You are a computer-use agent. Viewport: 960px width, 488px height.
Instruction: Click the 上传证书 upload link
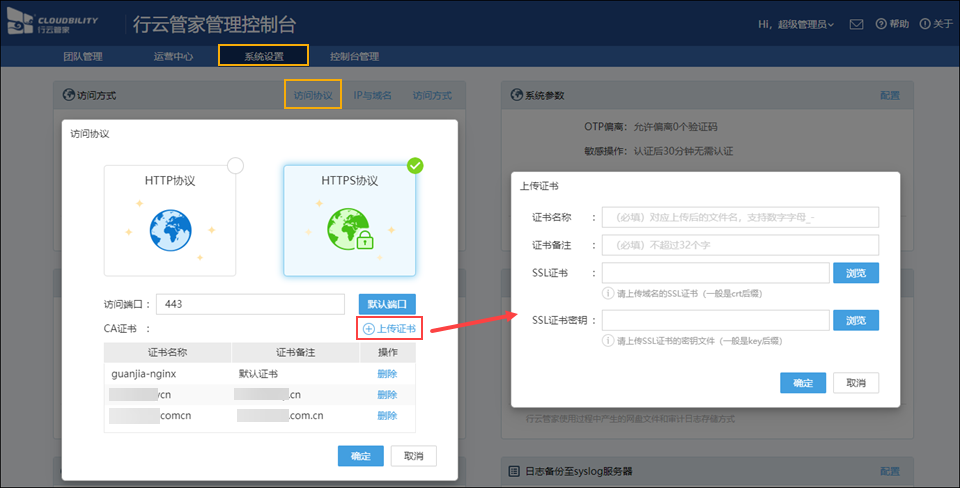coord(390,328)
